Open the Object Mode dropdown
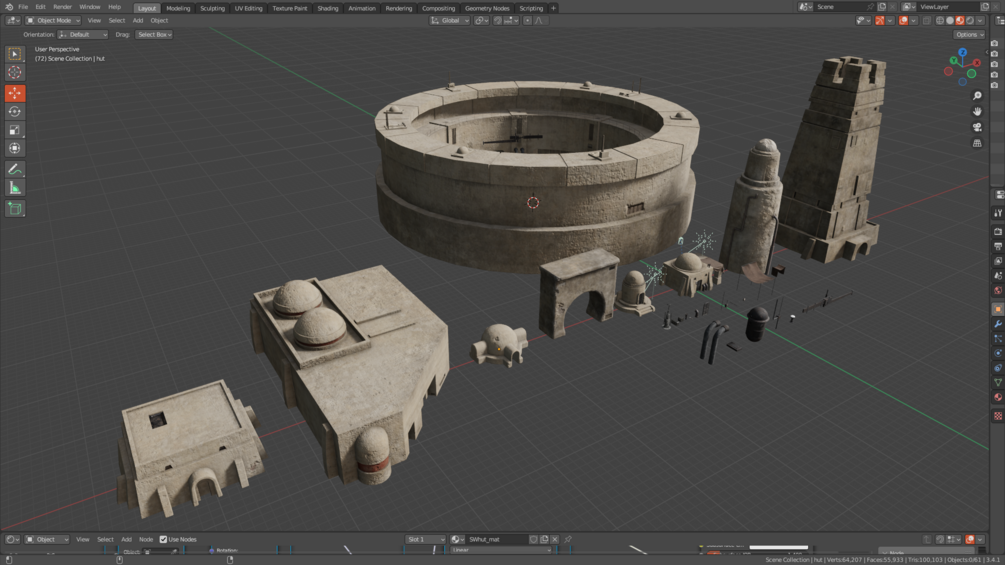Screen dimensions: 1005x565 pos(53,20)
